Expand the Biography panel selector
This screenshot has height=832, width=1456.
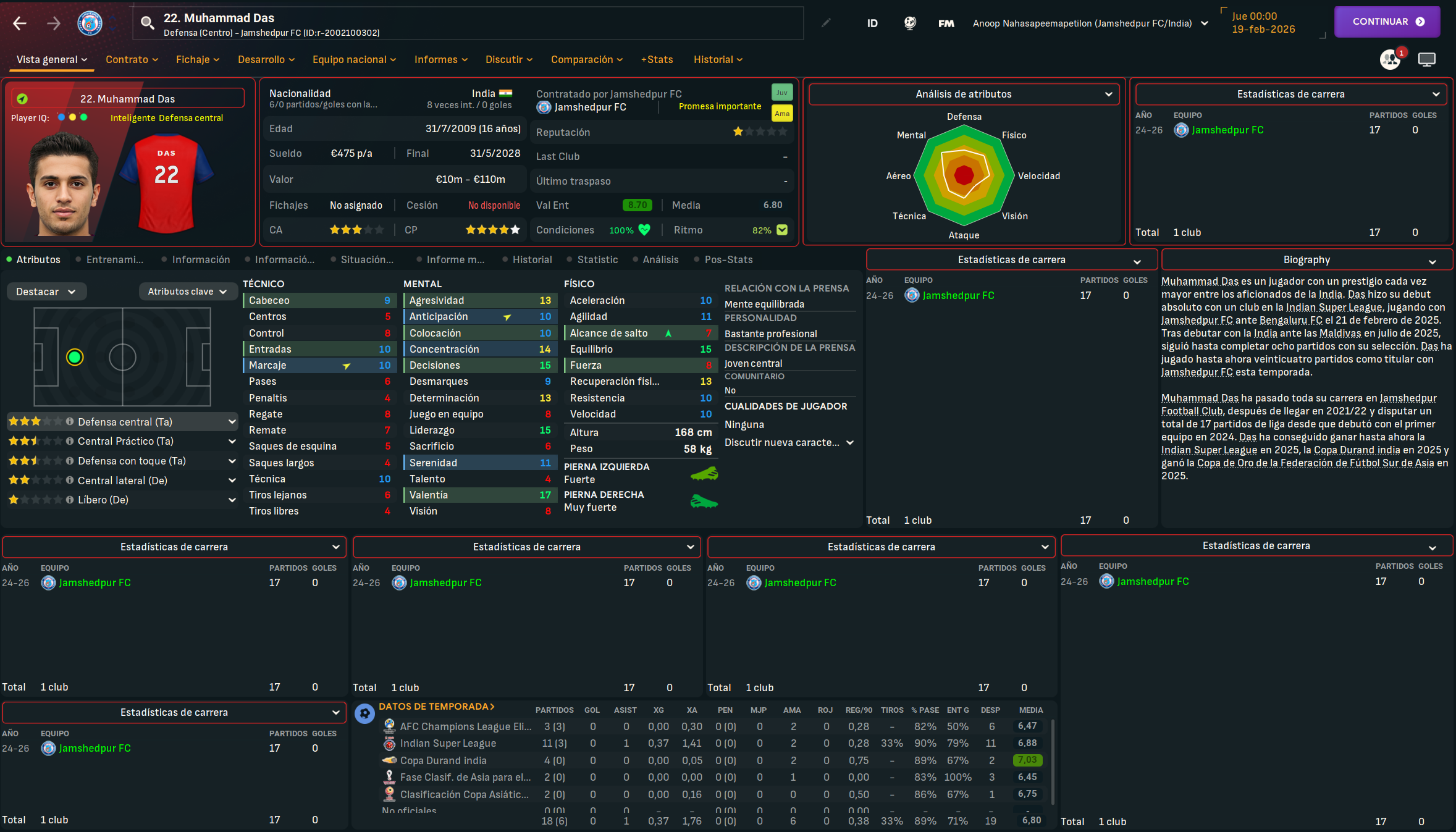[x=1307, y=260]
